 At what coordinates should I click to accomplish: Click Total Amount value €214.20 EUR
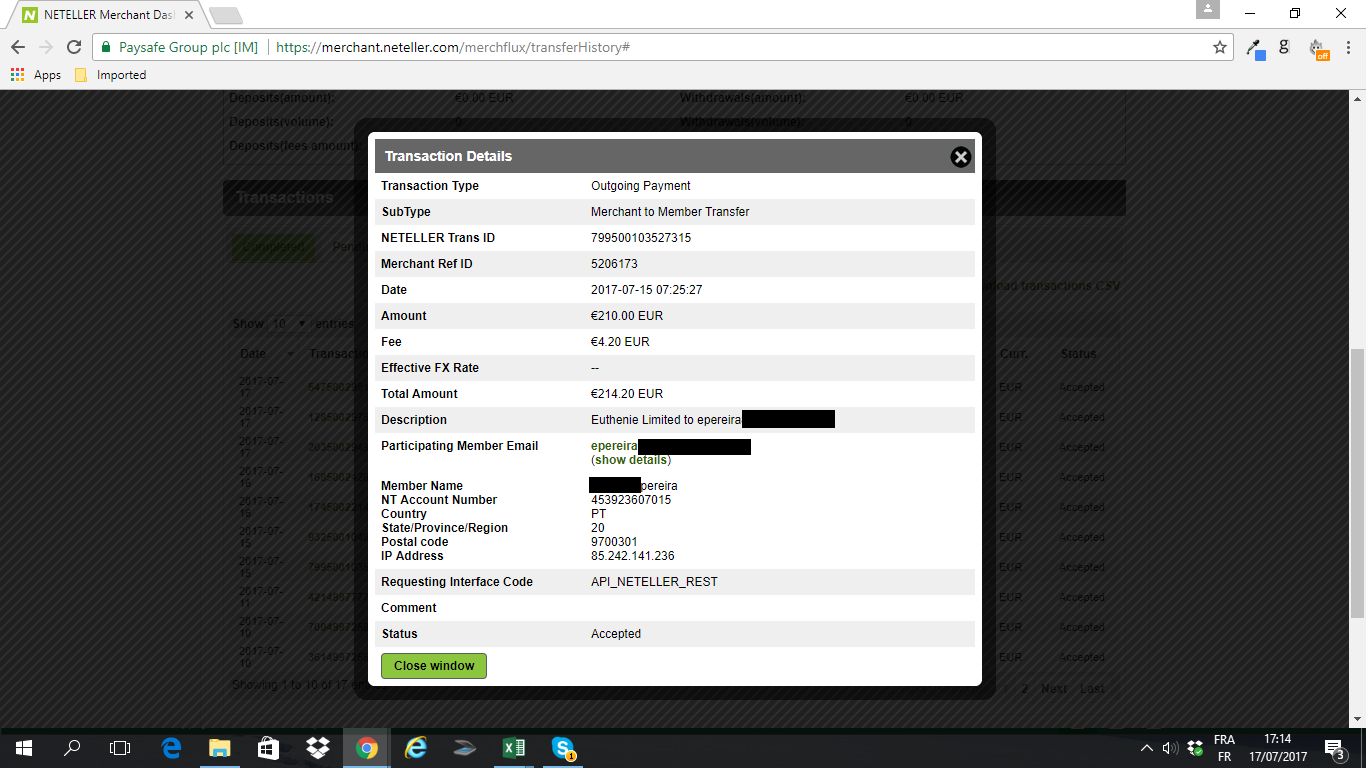[627, 394]
